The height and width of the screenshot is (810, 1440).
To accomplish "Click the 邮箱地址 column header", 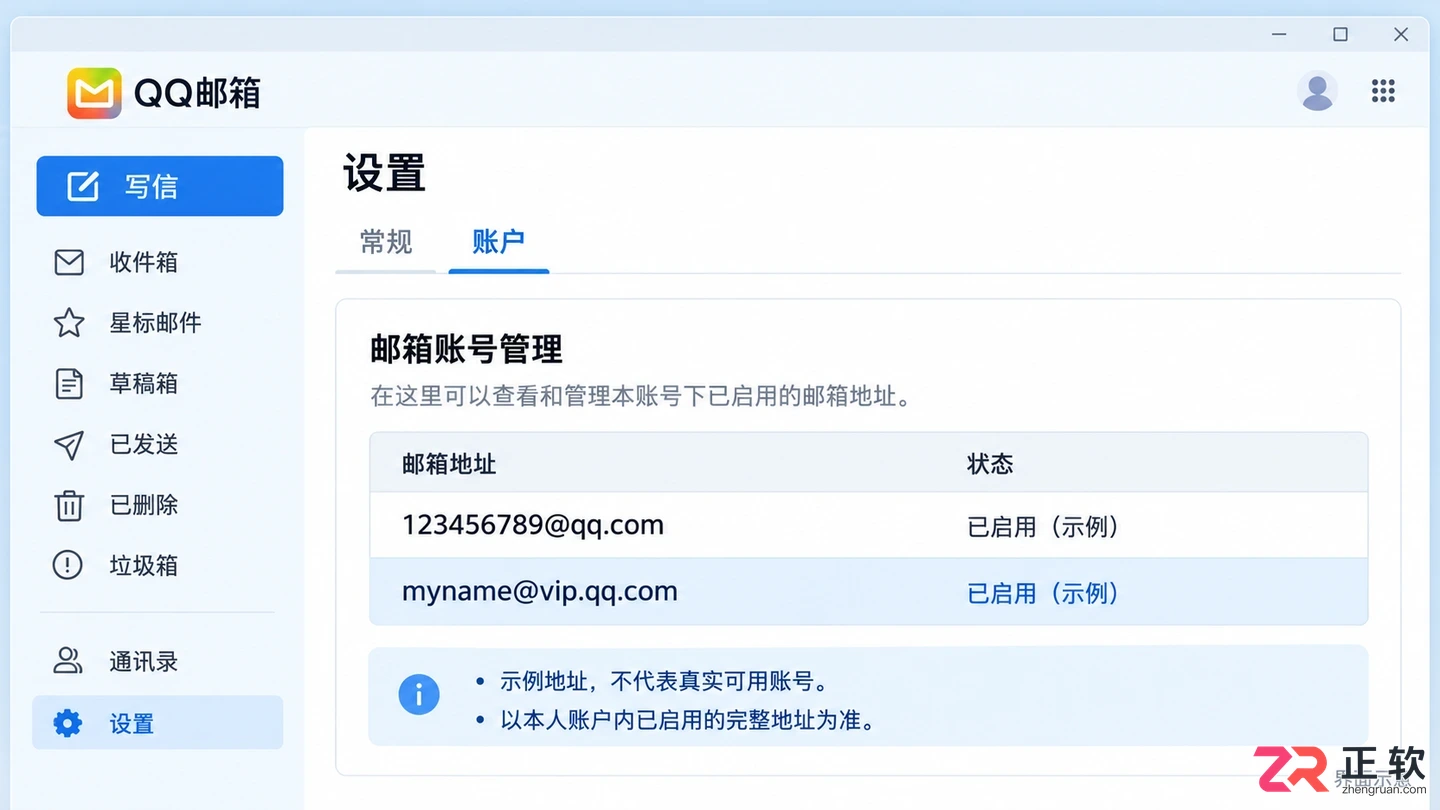I will [x=449, y=464].
